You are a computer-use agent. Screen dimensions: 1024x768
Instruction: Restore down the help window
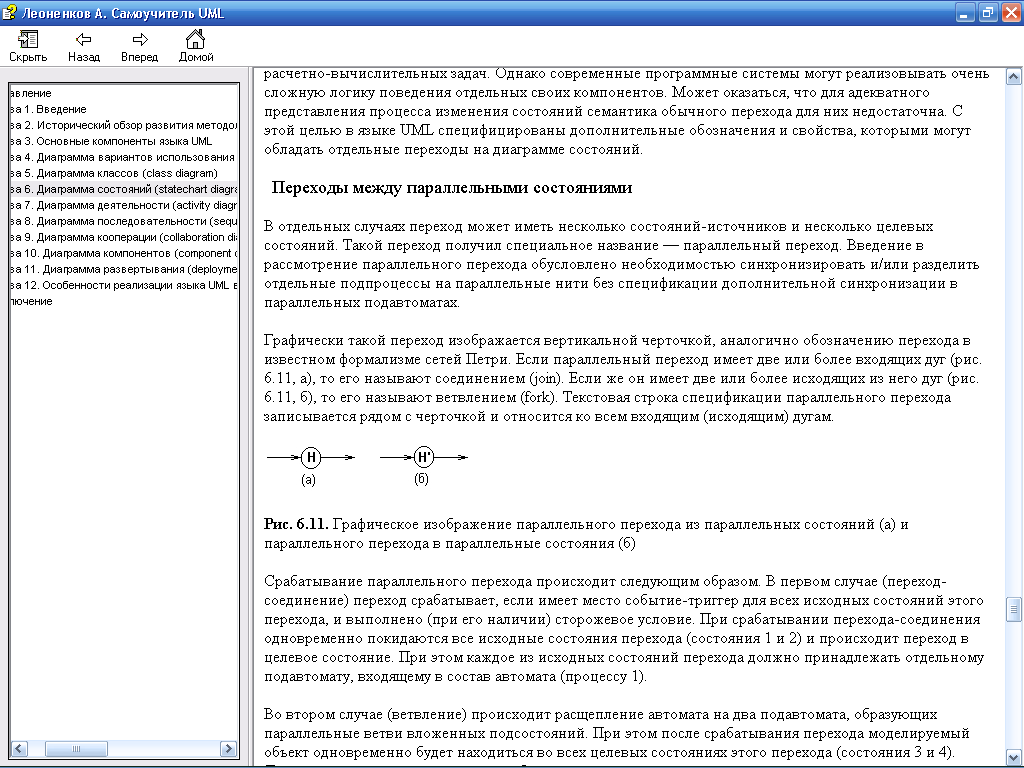[988, 12]
